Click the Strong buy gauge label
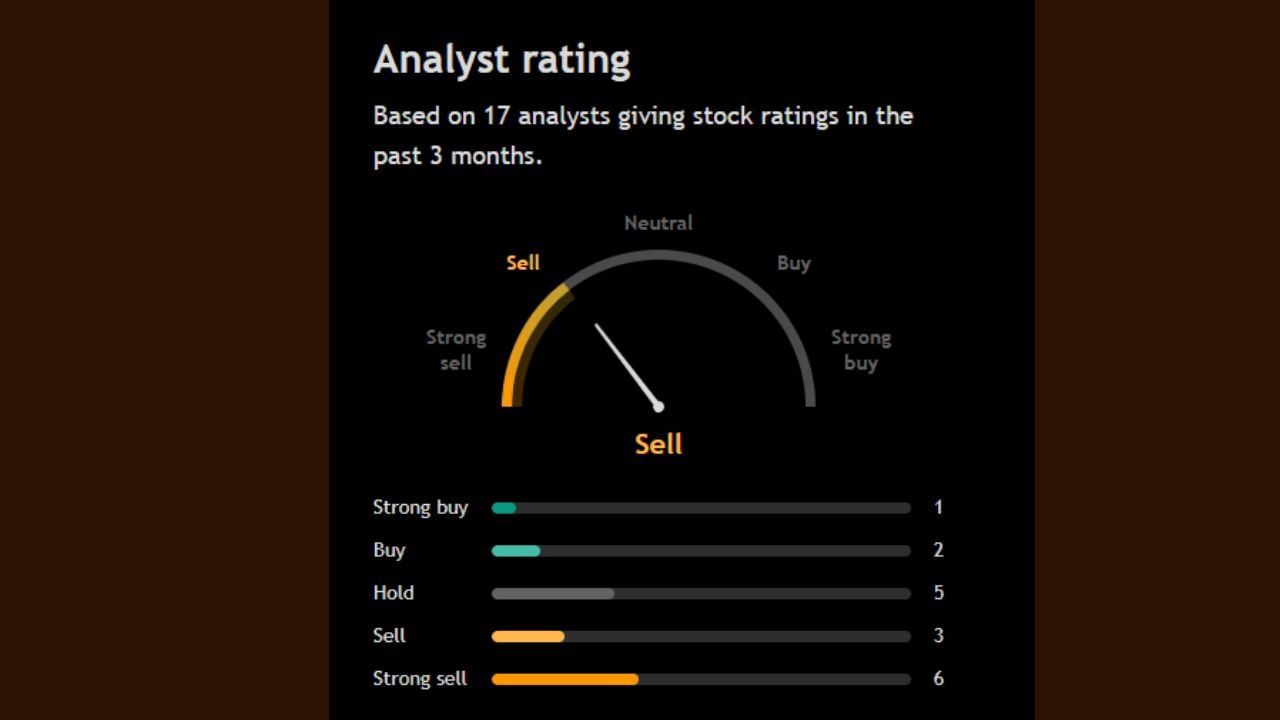The width and height of the screenshot is (1280, 720). pos(861,350)
